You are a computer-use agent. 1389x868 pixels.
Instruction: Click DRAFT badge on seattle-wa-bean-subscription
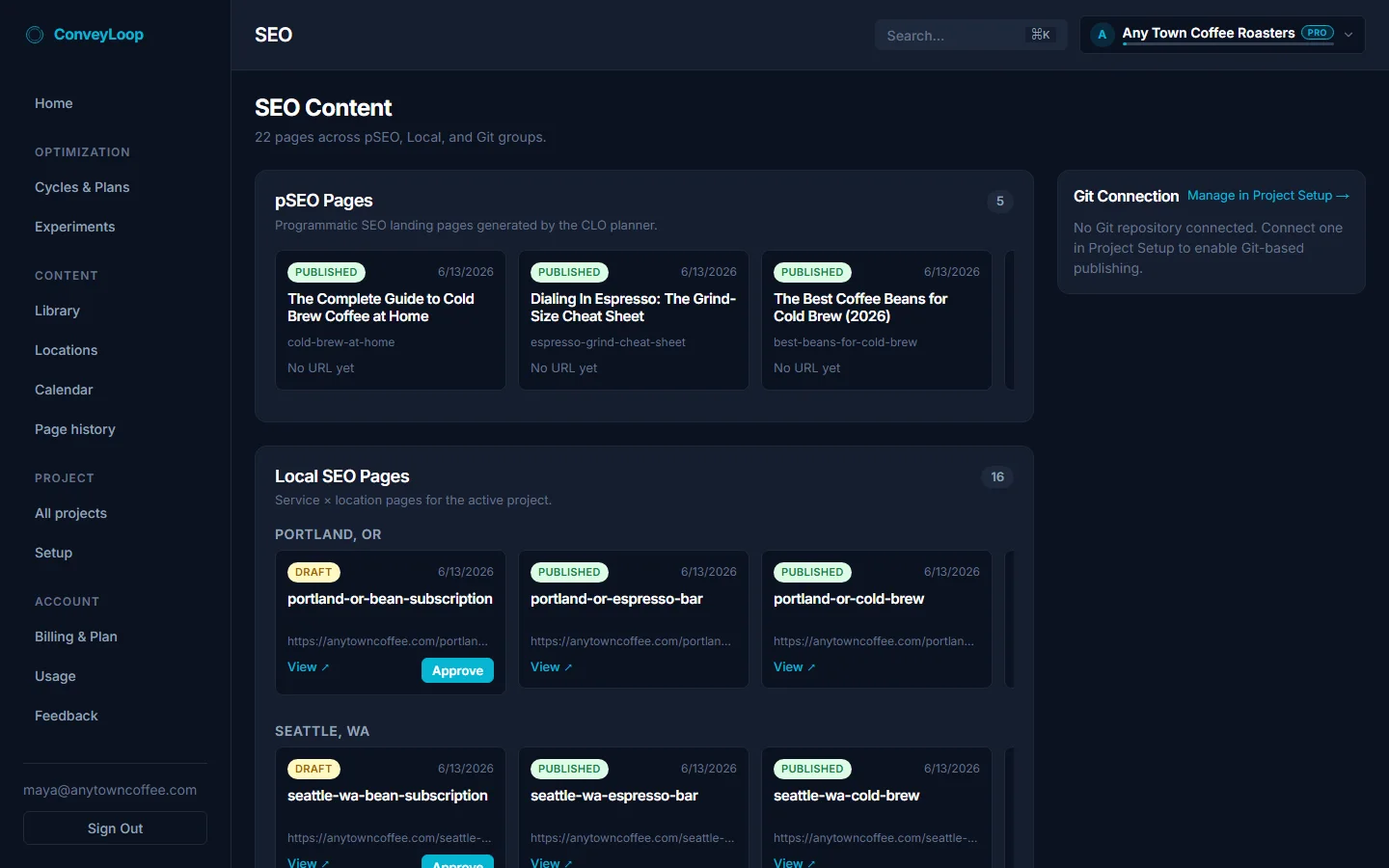pos(313,769)
